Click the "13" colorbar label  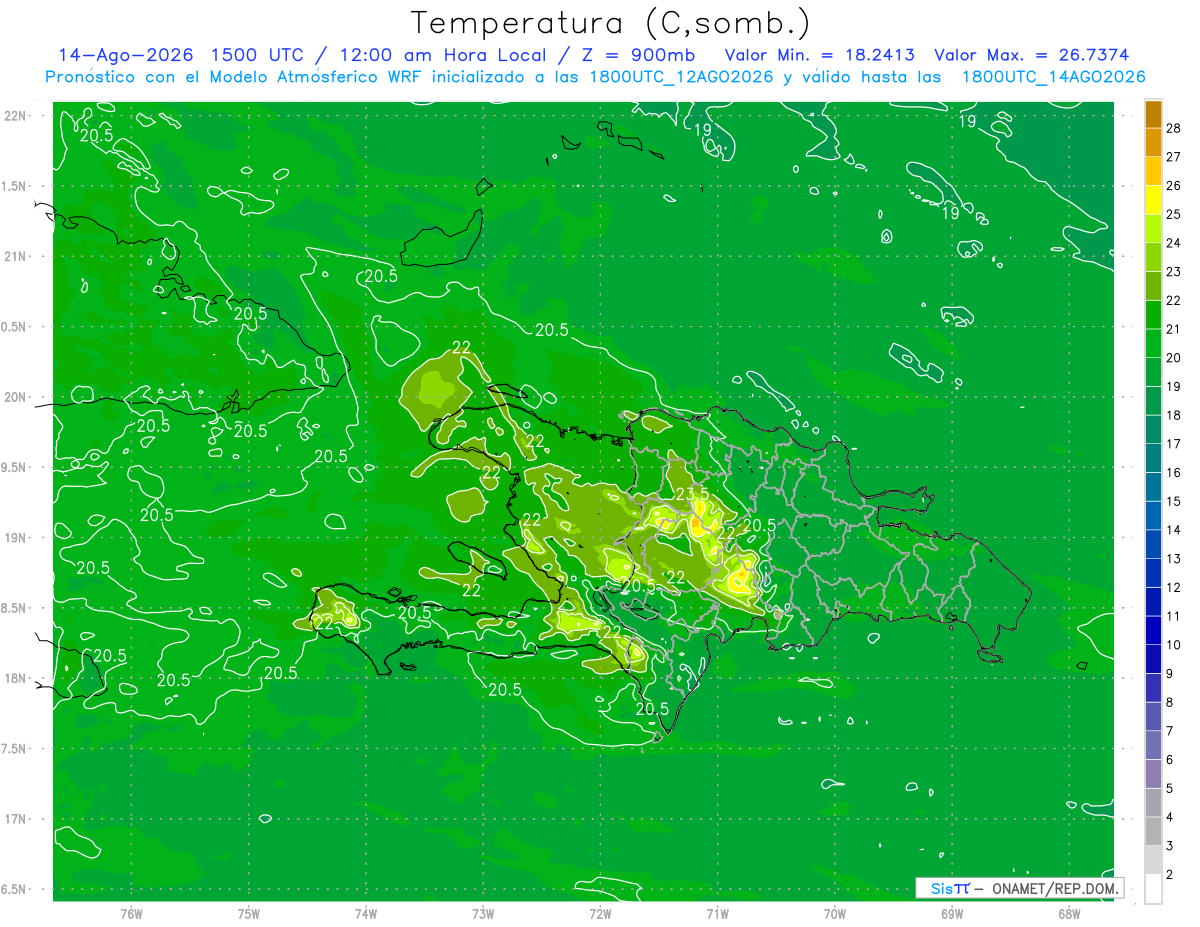click(x=1174, y=559)
